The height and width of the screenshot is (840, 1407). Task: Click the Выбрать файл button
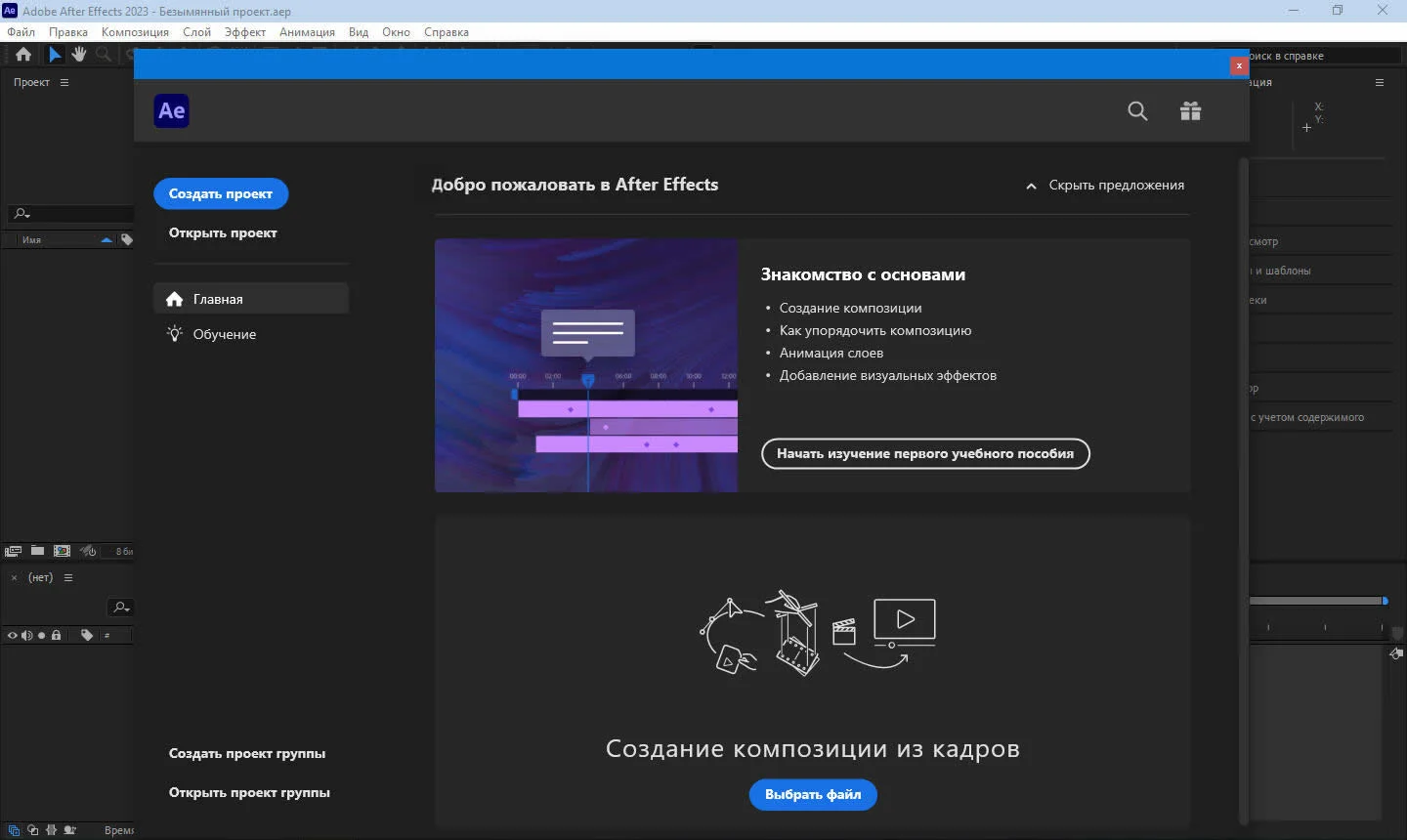coord(813,794)
